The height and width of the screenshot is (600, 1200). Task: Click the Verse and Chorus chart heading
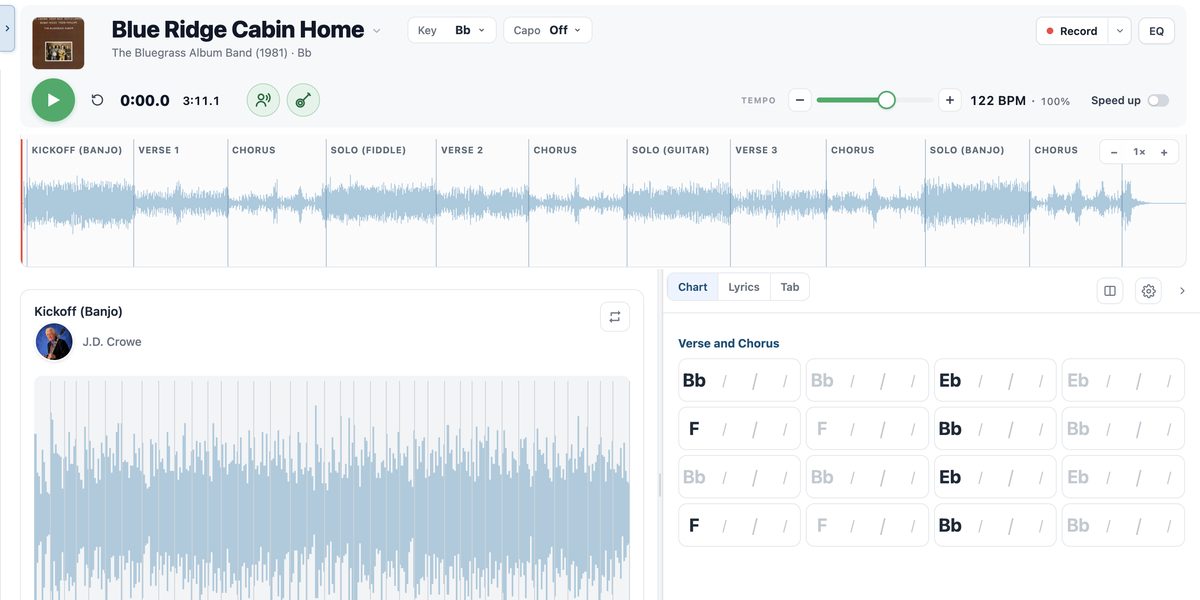tap(729, 343)
